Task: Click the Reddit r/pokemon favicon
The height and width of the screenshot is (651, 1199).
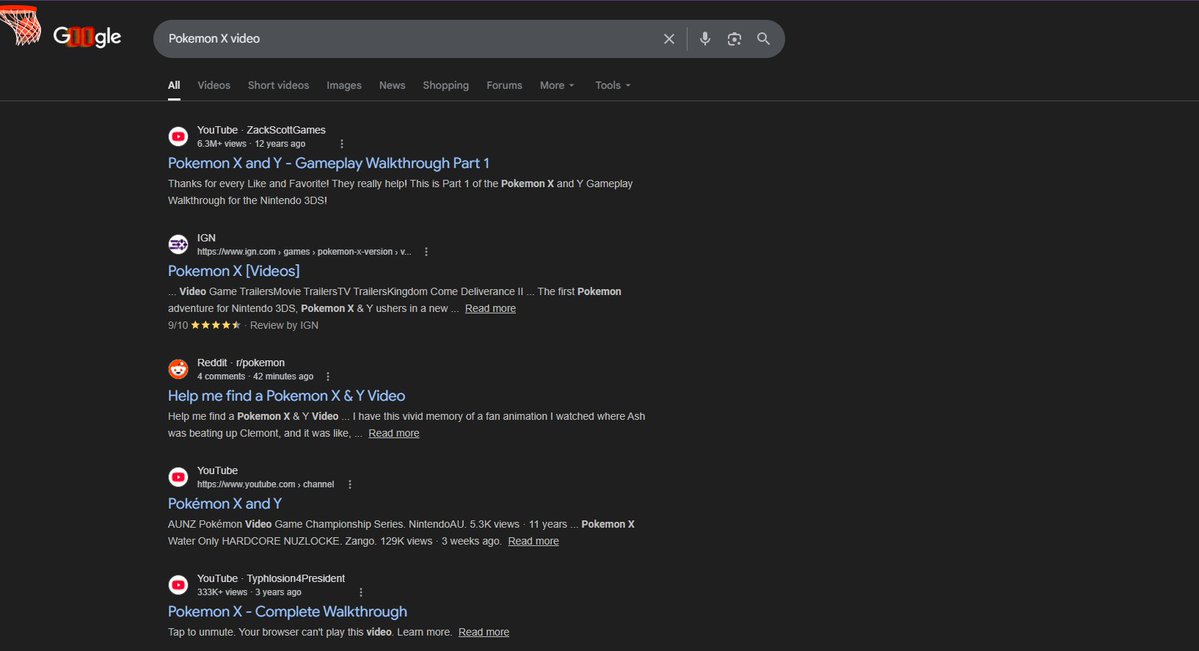Action: pyautogui.click(x=178, y=369)
